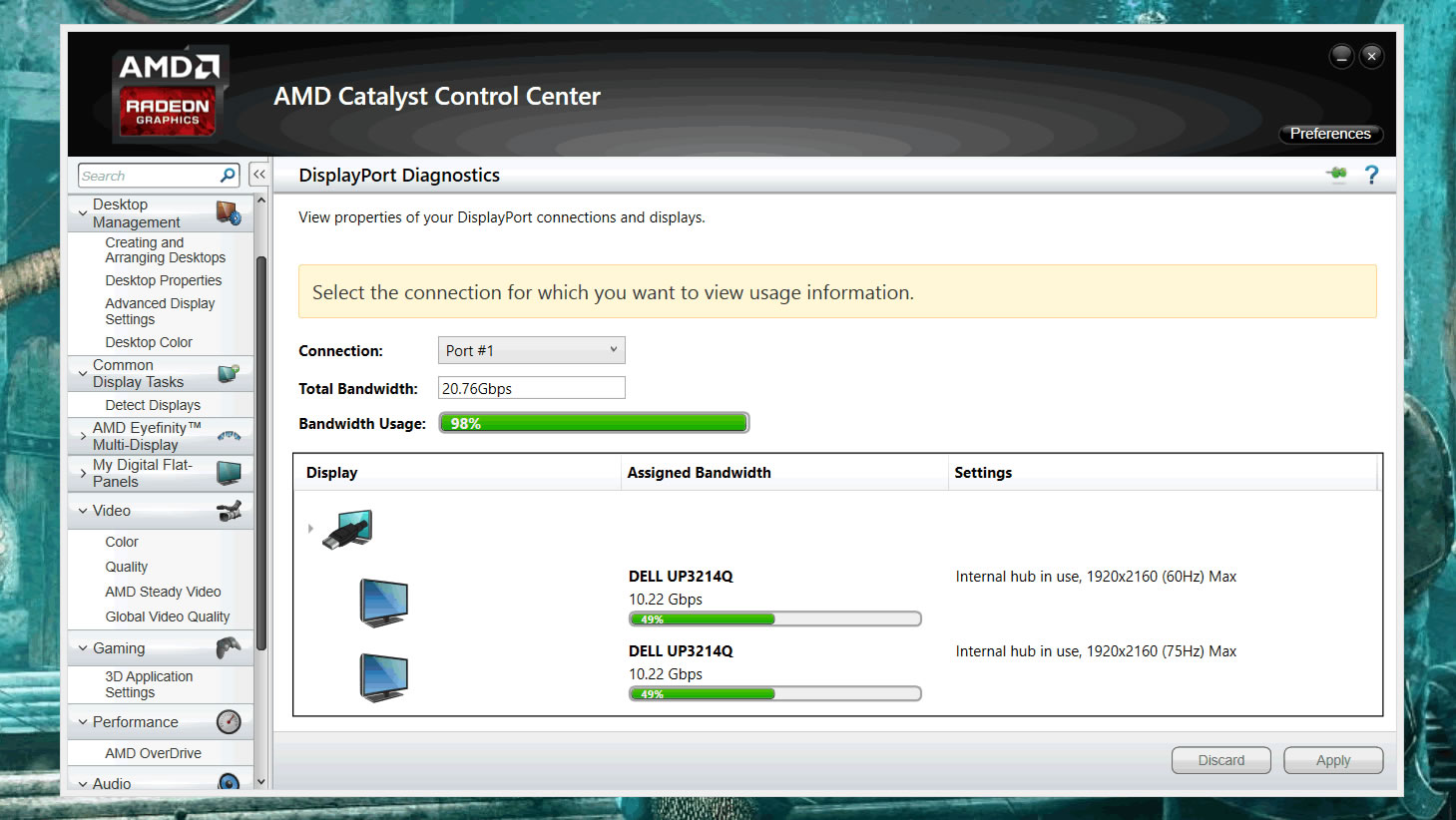Screen dimensions: 1456x820
Task: Click in the Search field
Action: click(148, 176)
